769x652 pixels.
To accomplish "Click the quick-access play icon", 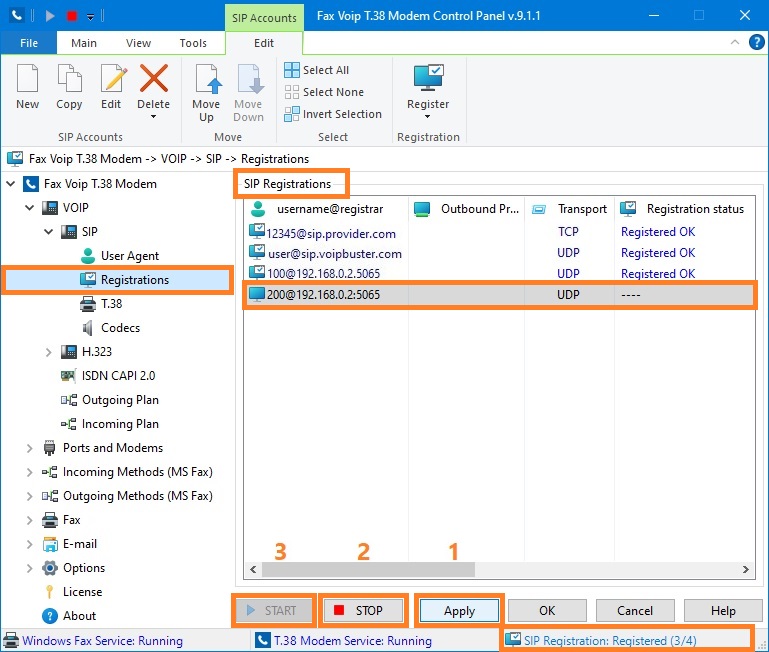I will (x=50, y=16).
